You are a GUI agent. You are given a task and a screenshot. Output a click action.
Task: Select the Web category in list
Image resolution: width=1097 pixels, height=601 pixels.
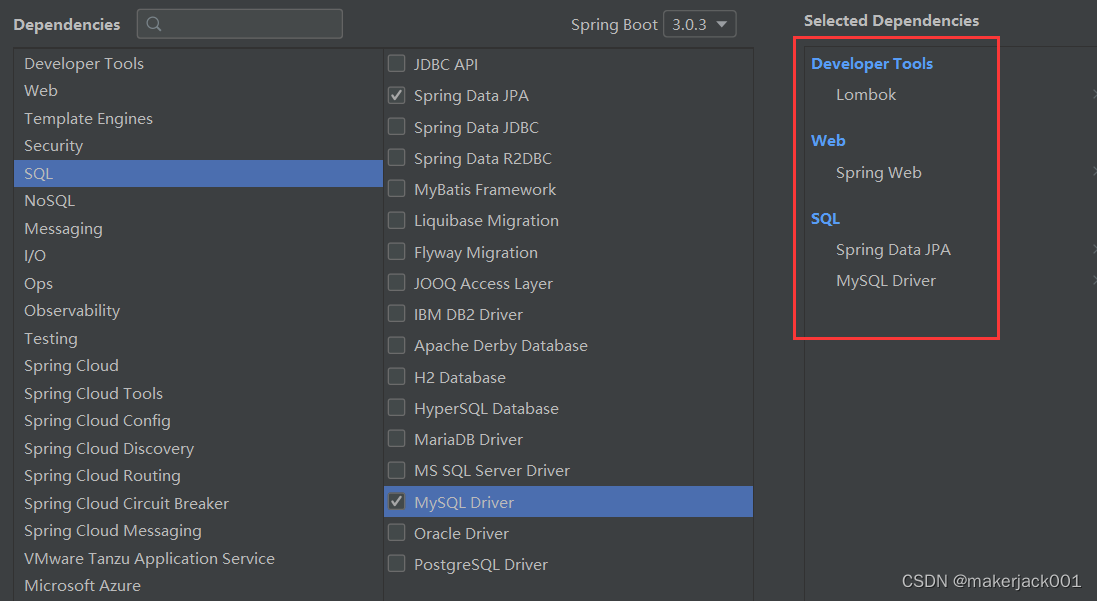tap(41, 90)
